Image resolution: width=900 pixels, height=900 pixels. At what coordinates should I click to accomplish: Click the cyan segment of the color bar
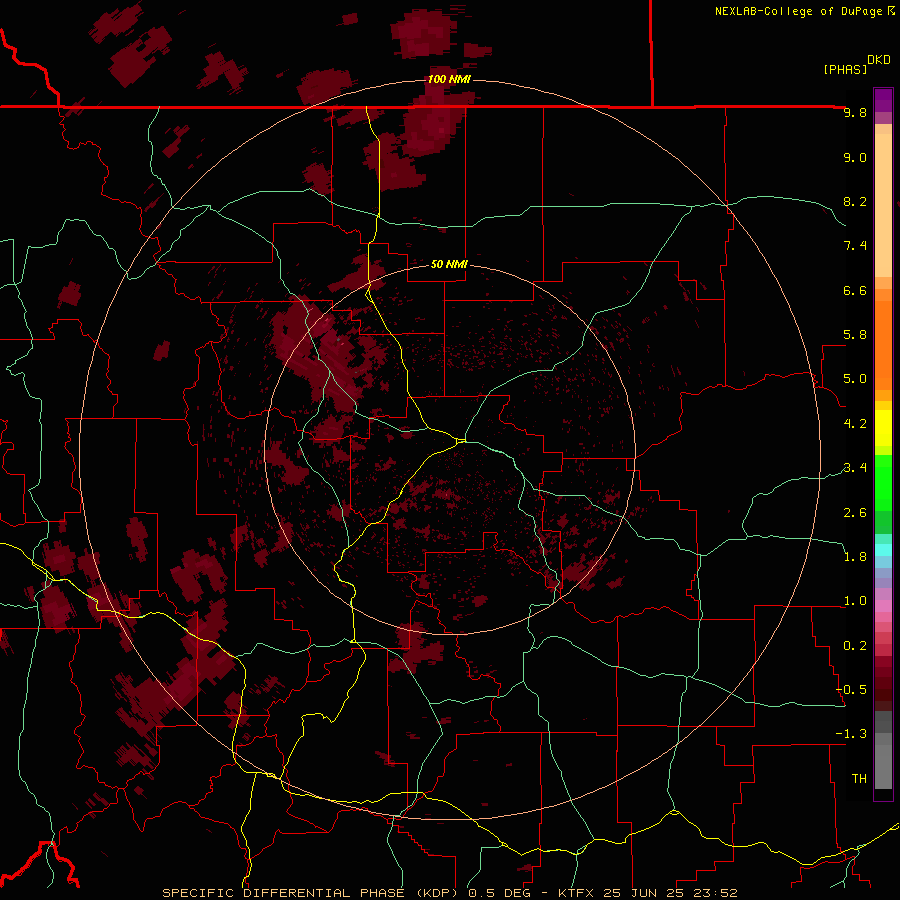883,550
